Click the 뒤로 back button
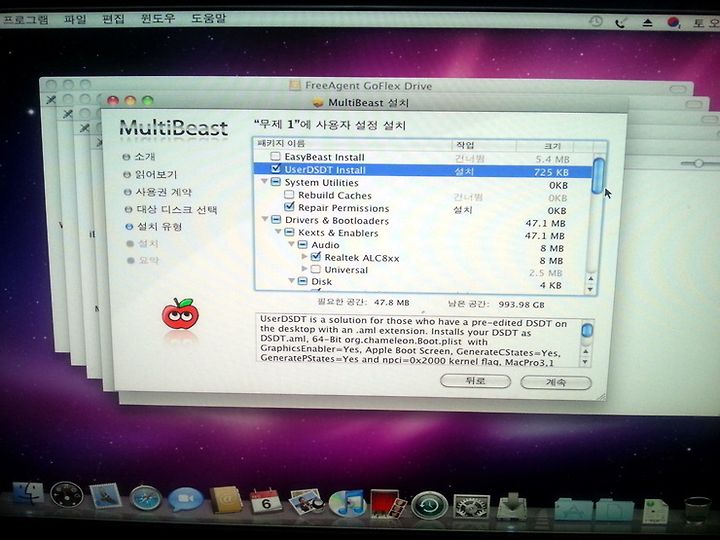Image resolution: width=720 pixels, height=540 pixels. (475, 381)
